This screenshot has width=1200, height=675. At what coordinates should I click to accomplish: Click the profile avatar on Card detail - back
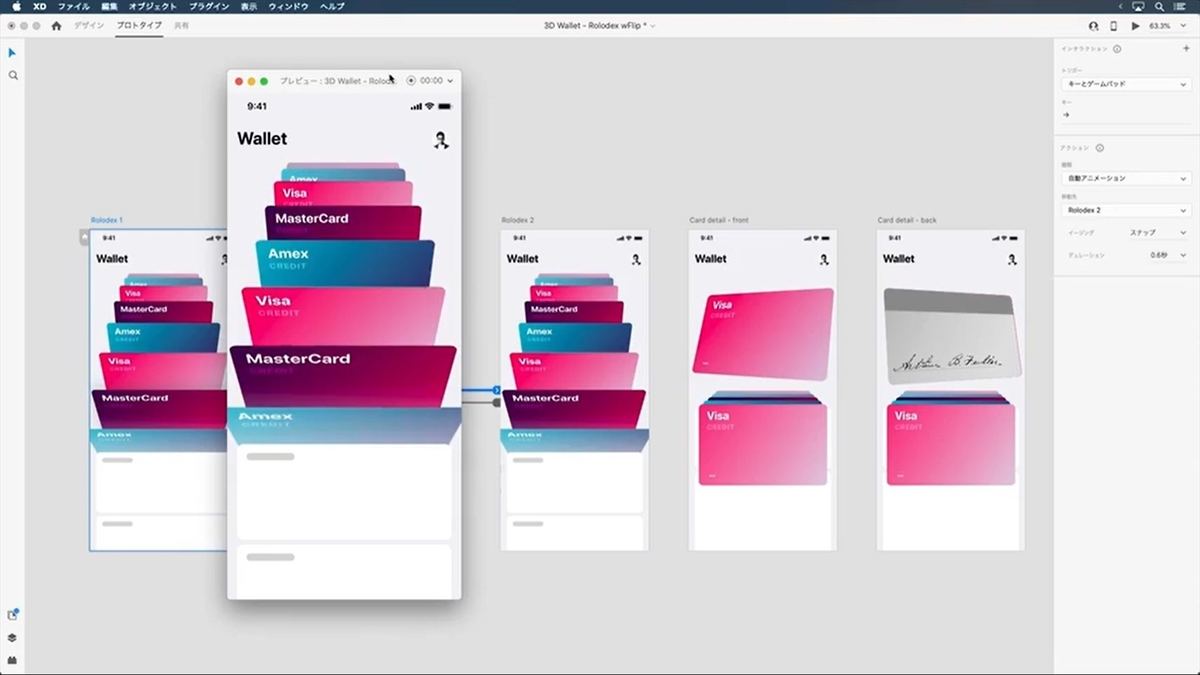pos(1012,259)
